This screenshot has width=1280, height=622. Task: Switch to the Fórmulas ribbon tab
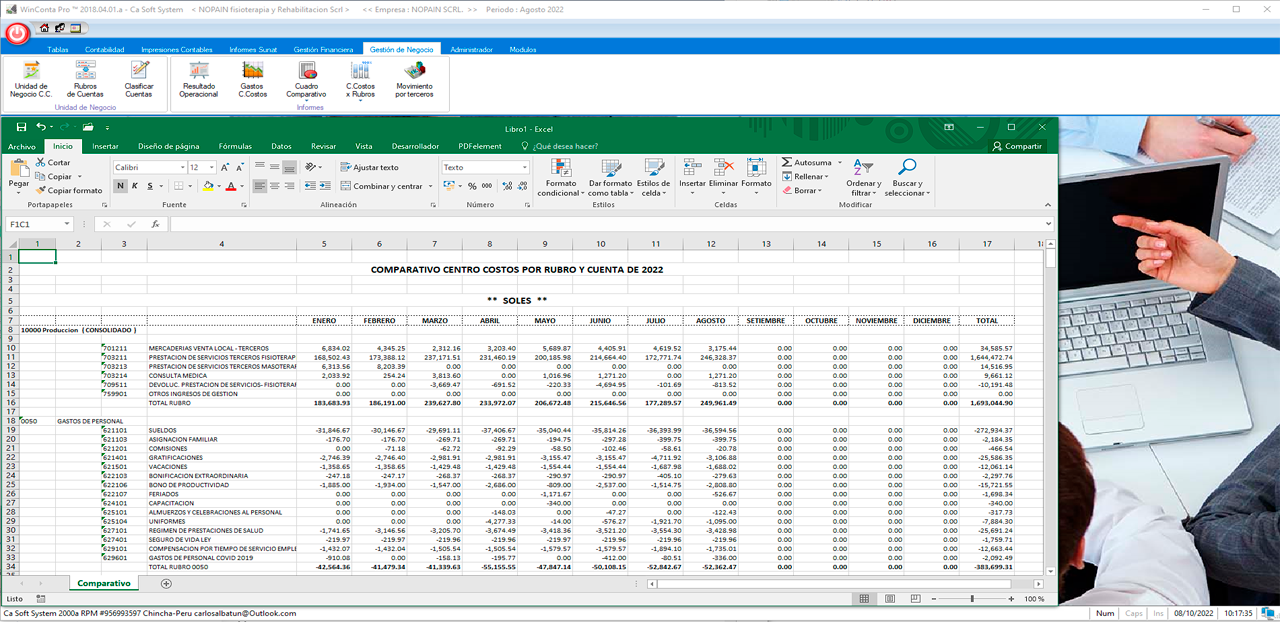coord(235,146)
